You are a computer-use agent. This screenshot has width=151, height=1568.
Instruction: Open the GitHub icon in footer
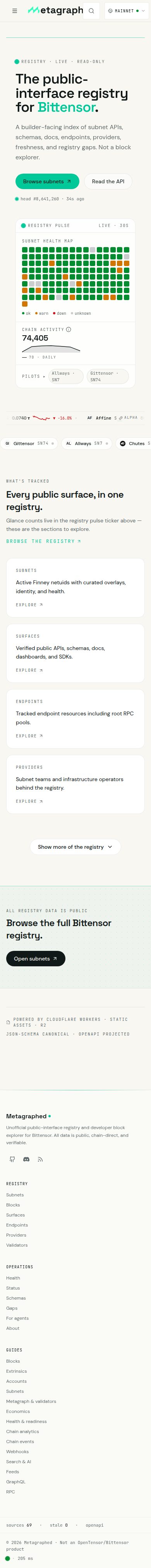12,1159
